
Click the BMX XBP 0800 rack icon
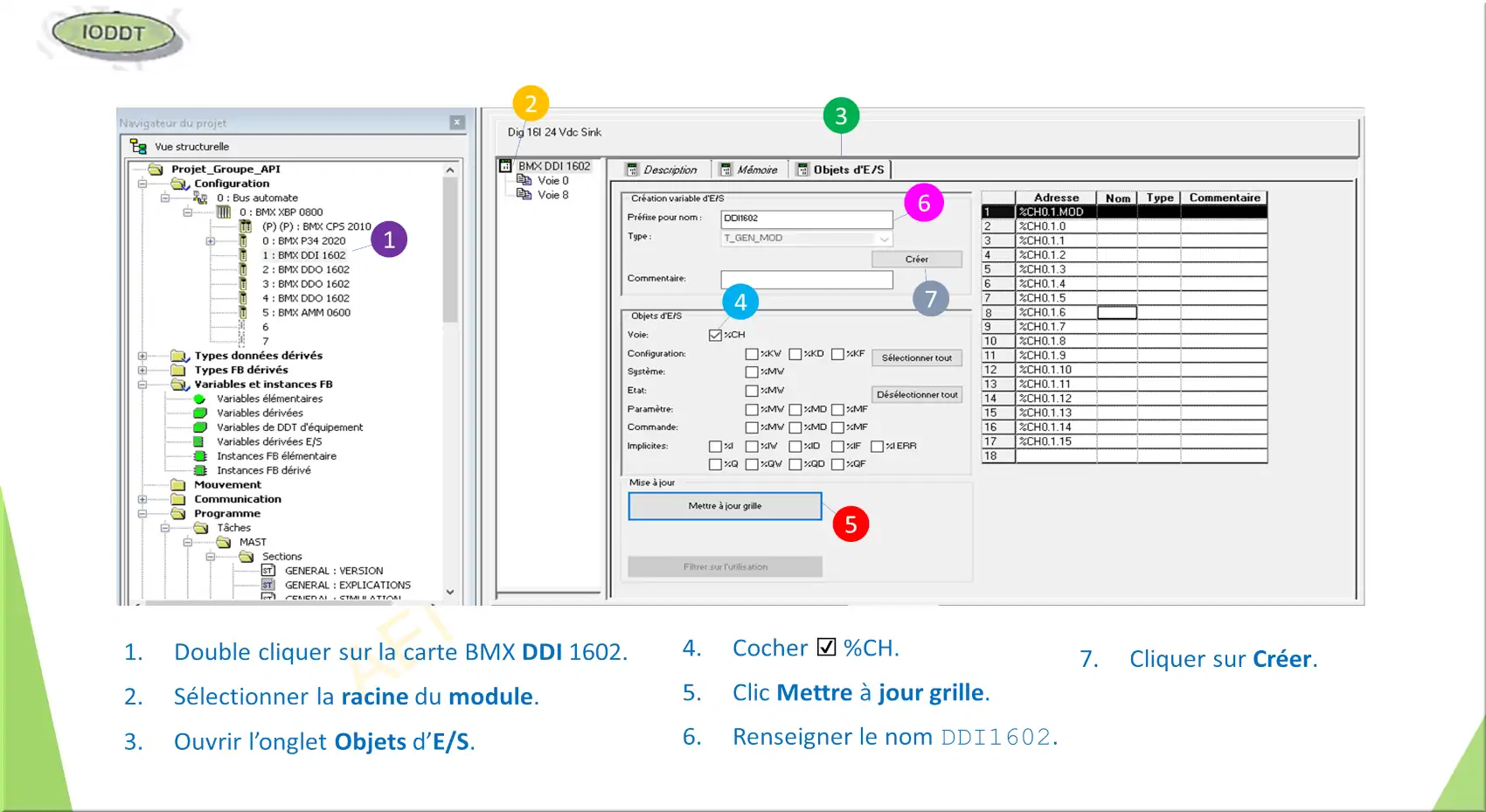pyautogui.click(x=224, y=212)
